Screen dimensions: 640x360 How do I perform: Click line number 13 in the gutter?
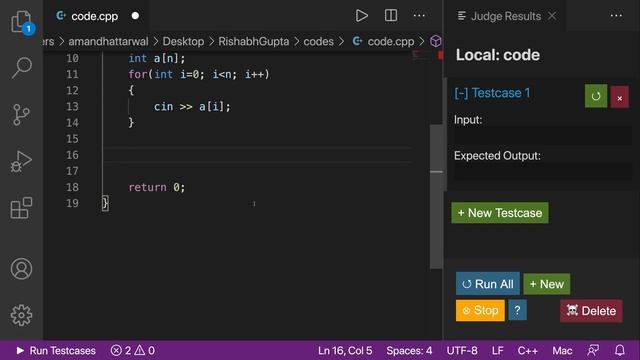[72, 107]
